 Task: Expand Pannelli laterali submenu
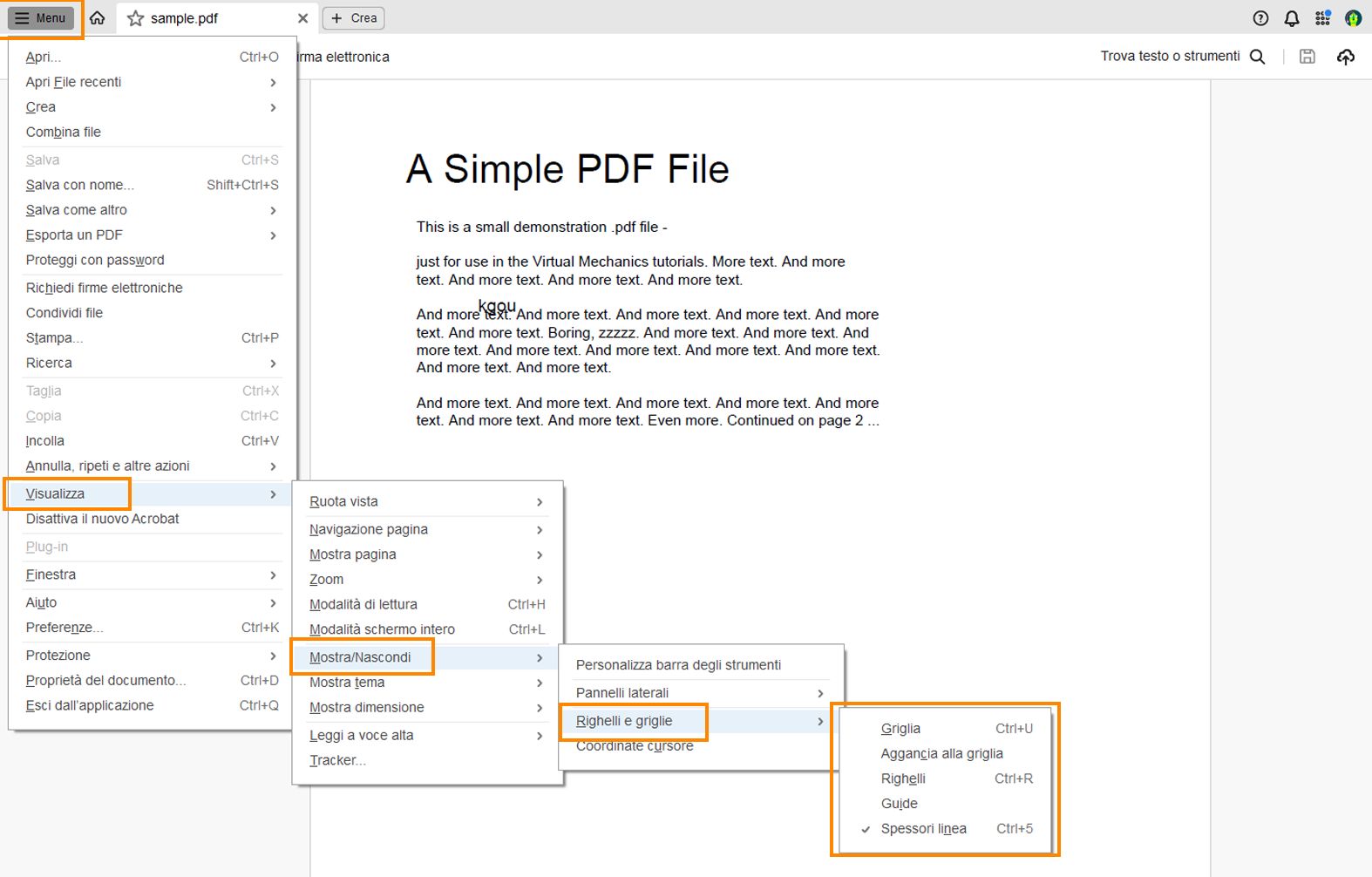coord(701,693)
